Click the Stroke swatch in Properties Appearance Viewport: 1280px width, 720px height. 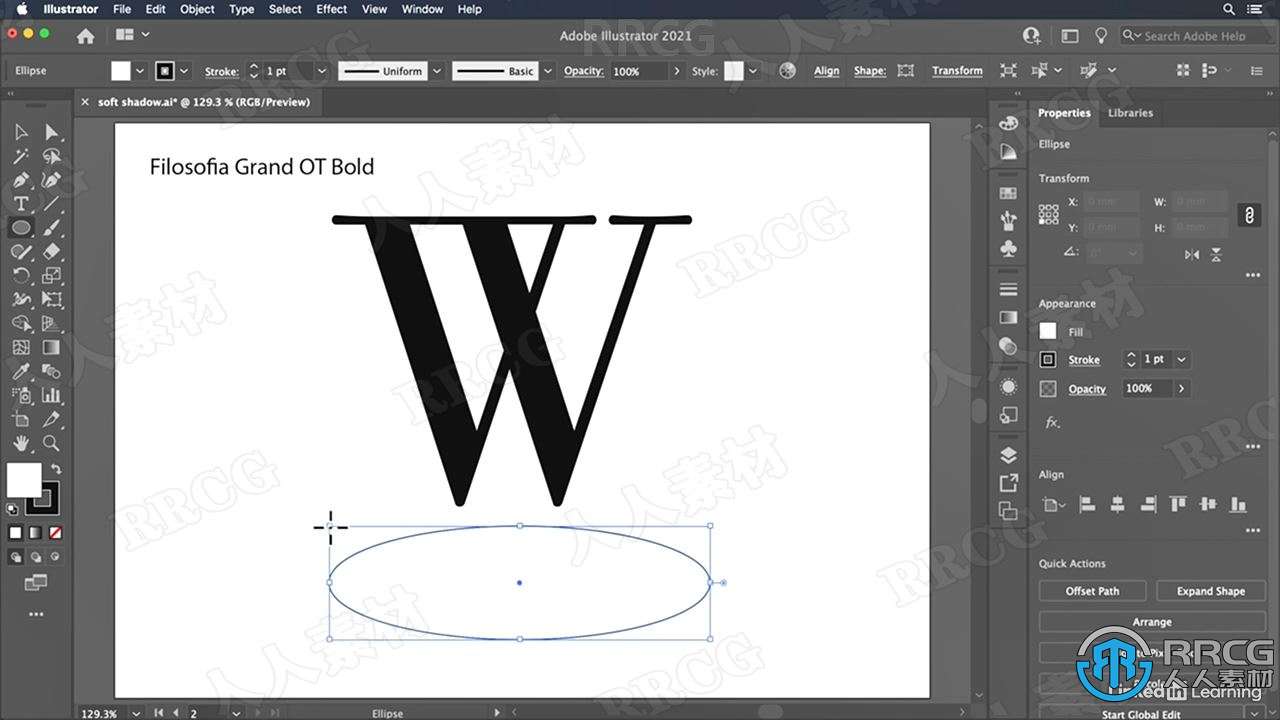click(1048, 360)
